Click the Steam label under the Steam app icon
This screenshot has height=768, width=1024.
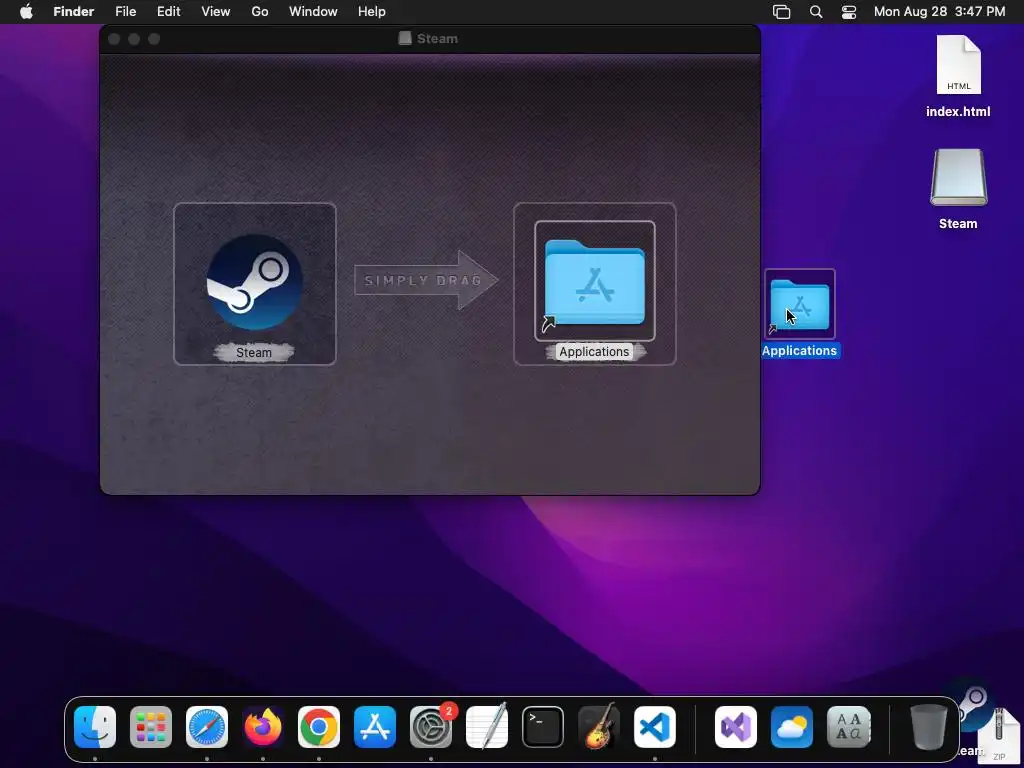254,353
